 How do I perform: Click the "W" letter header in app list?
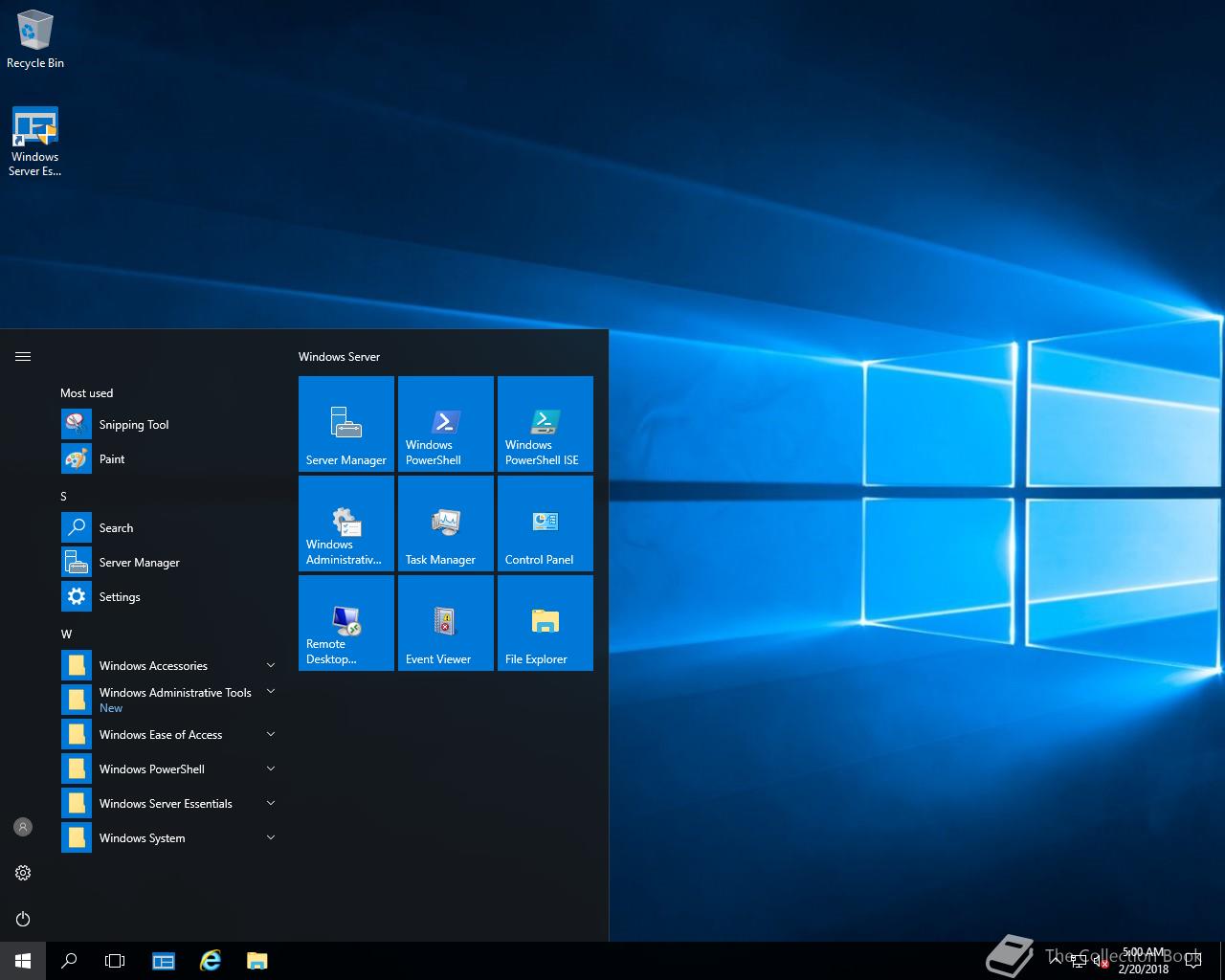pyautogui.click(x=66, y=635)
